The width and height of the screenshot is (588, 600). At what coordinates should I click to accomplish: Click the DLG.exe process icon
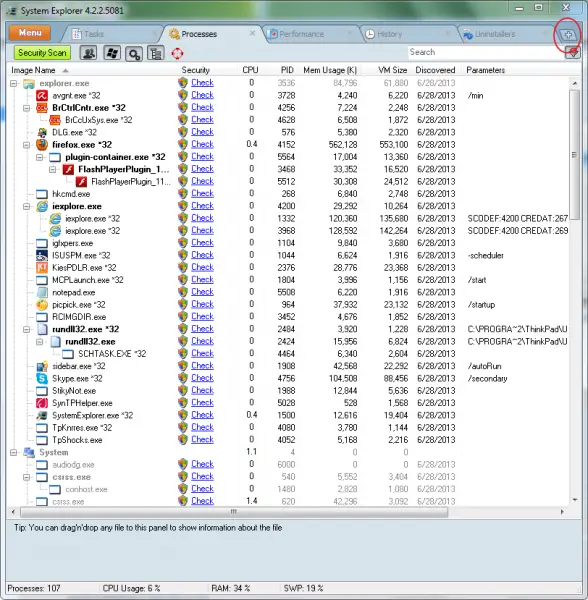tap(42, 132)
